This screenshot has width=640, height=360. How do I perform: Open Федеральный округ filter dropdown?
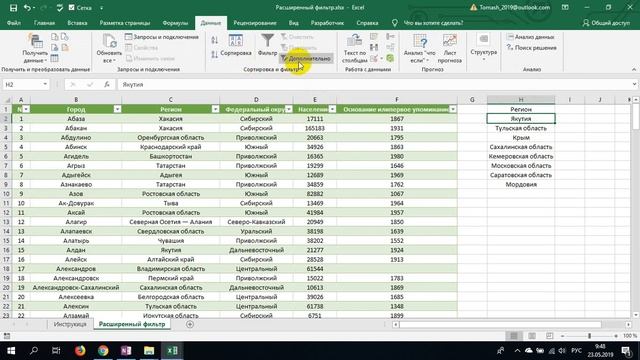tap(289, 109)
